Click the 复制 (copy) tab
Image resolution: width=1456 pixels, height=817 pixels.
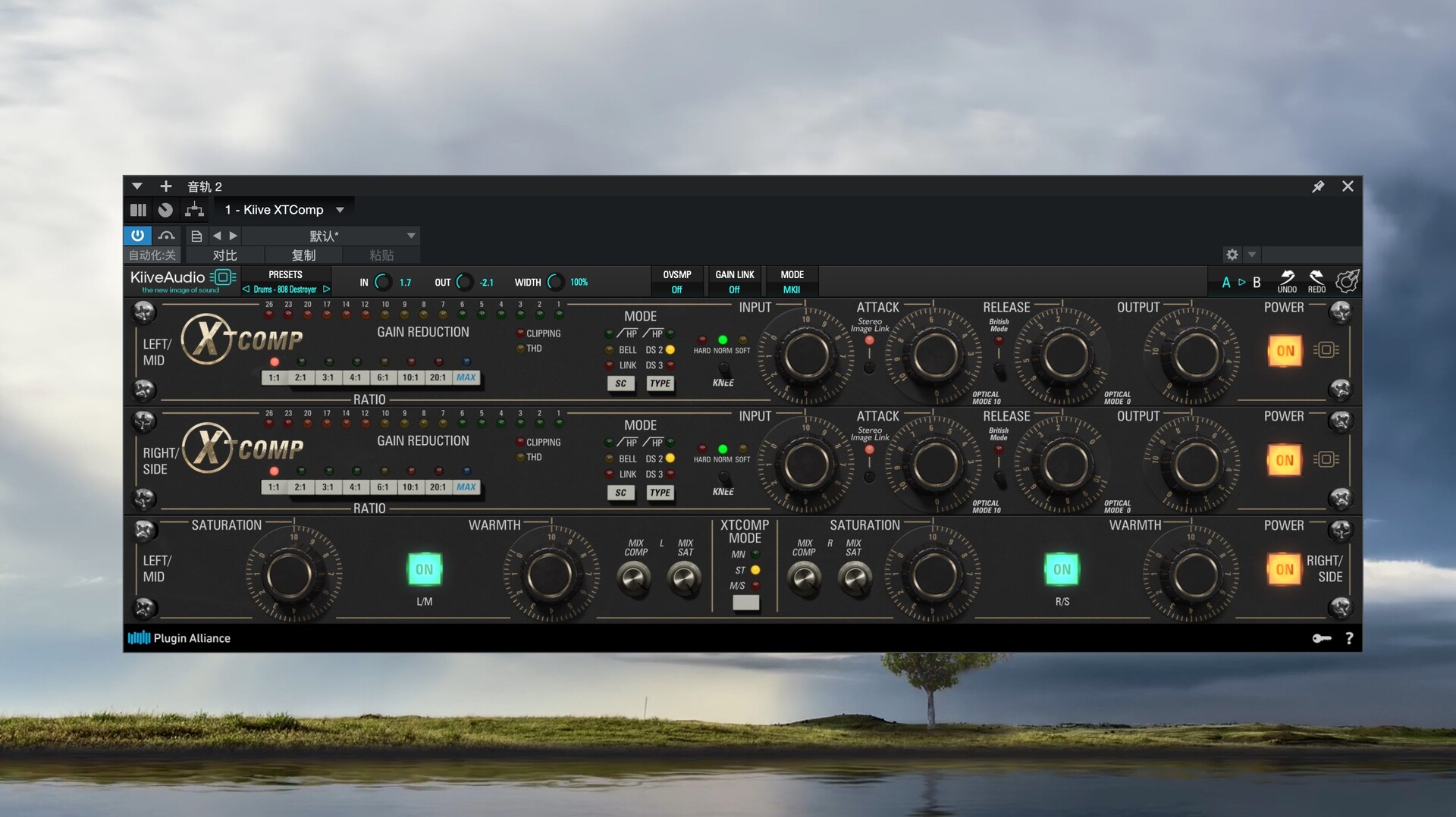[x=303, y=255]
